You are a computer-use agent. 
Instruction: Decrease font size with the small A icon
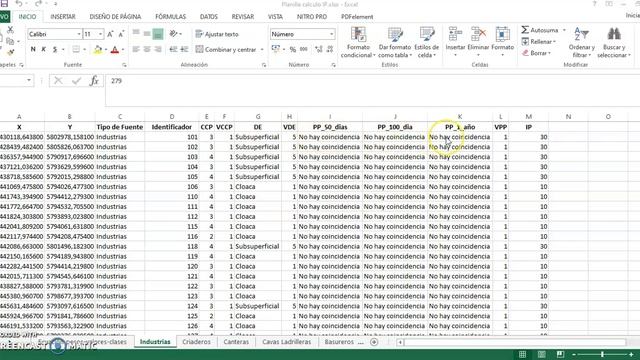121,34
